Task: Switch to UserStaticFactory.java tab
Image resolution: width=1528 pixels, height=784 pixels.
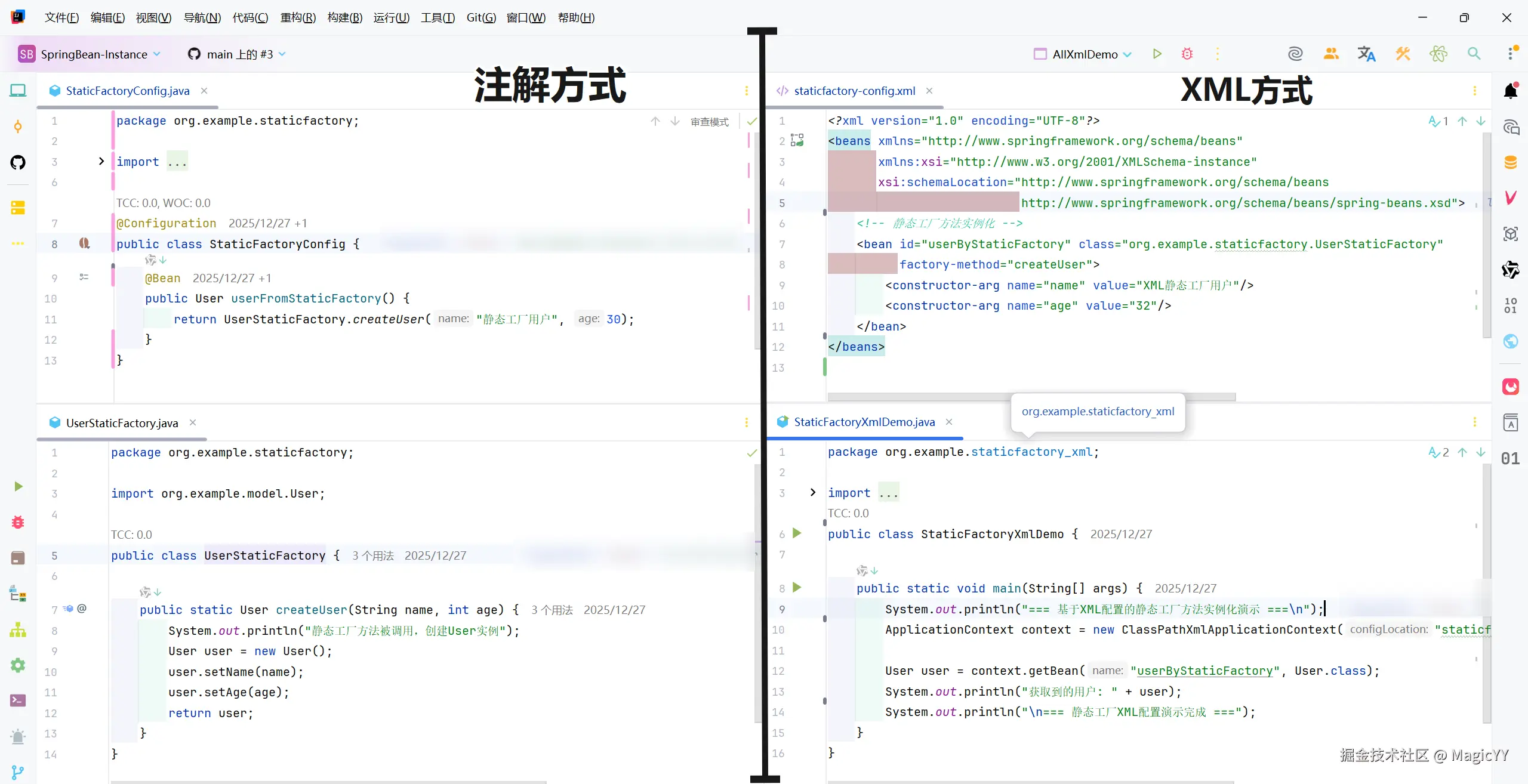Action: (122, 423)
